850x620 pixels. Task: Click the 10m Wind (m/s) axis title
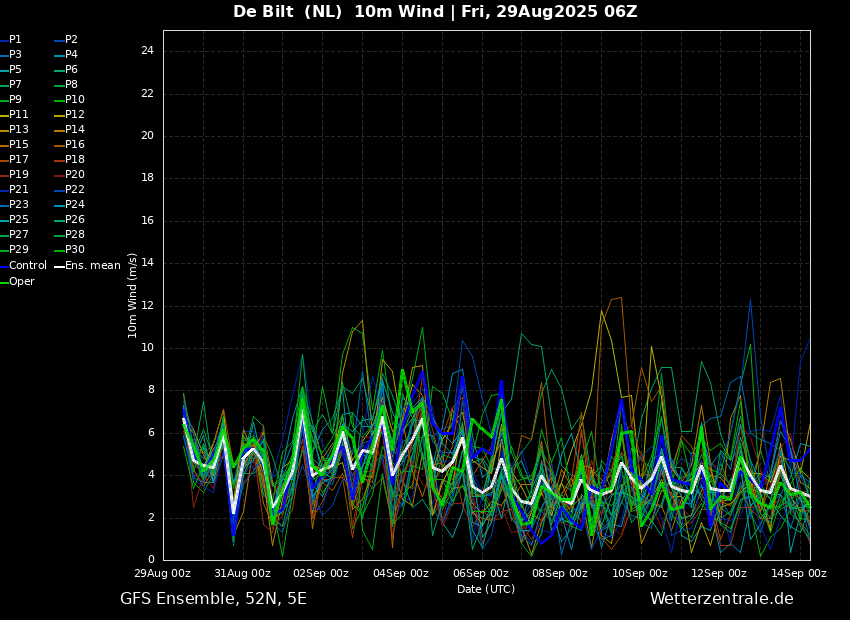[132, 296]
